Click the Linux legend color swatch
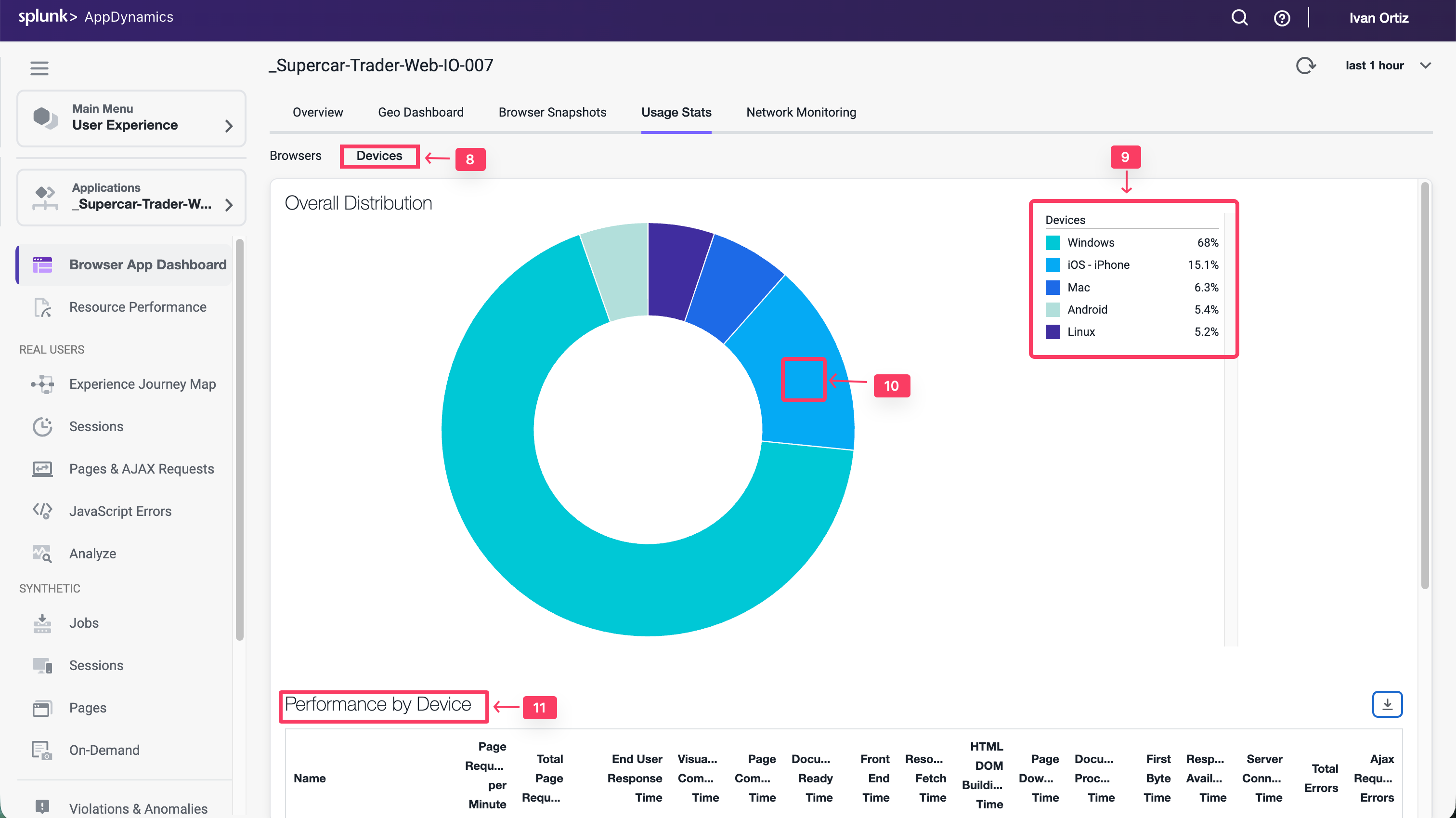Viewport: 1456px width, 818px height. pos(1053,332)
